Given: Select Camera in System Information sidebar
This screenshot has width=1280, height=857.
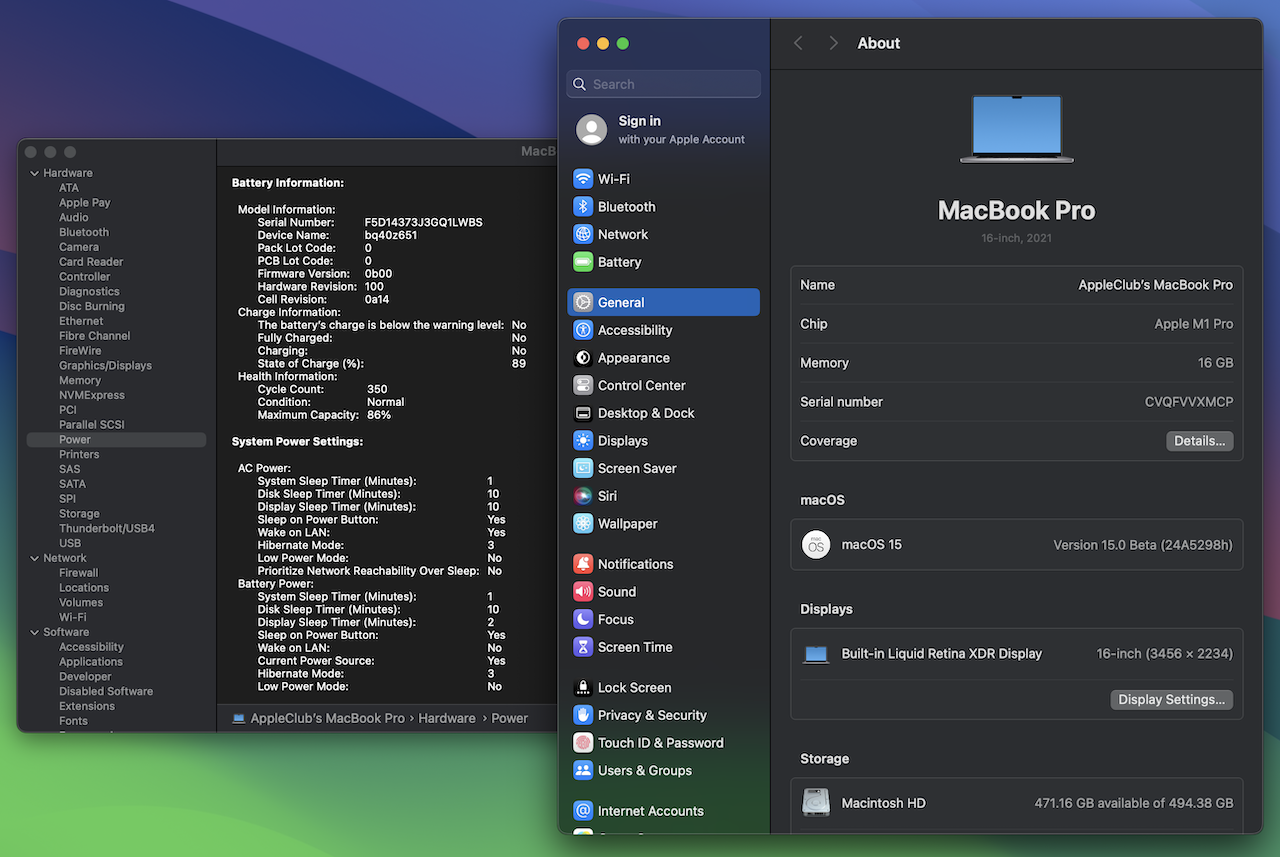Looking at the screenshot, I should pos(79,247).
